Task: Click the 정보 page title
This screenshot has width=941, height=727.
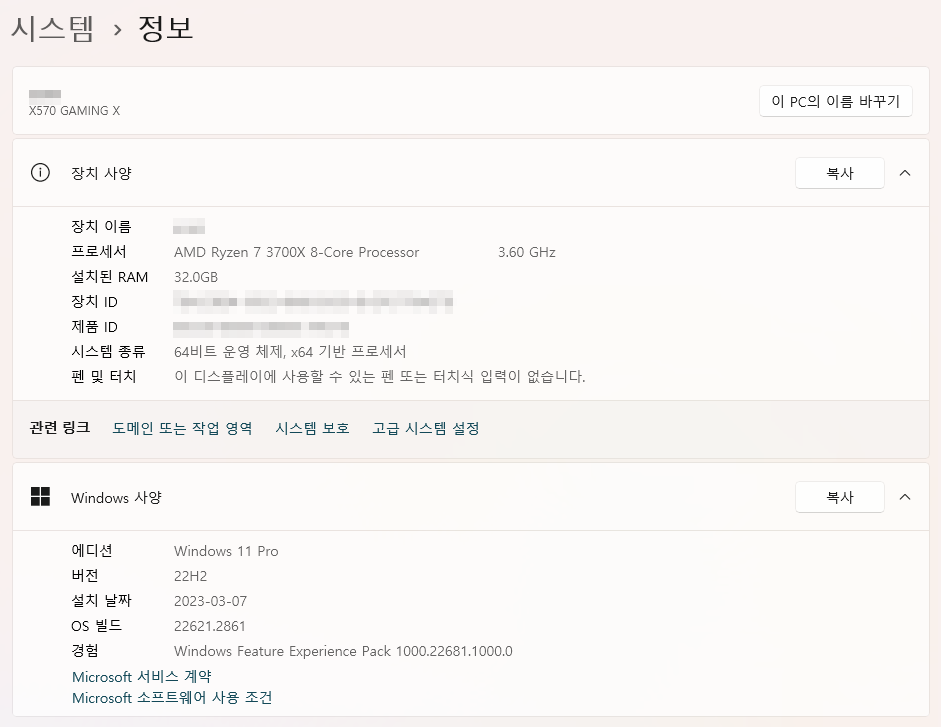Action: pyautogui.click(x=166, y=28)
